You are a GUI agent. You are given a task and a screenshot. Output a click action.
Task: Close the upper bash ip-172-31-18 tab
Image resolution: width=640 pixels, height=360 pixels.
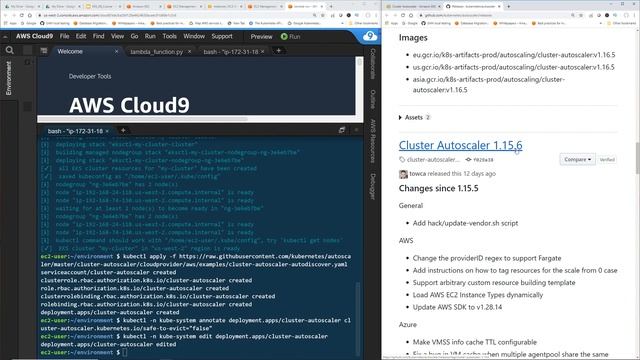[262, 51]
